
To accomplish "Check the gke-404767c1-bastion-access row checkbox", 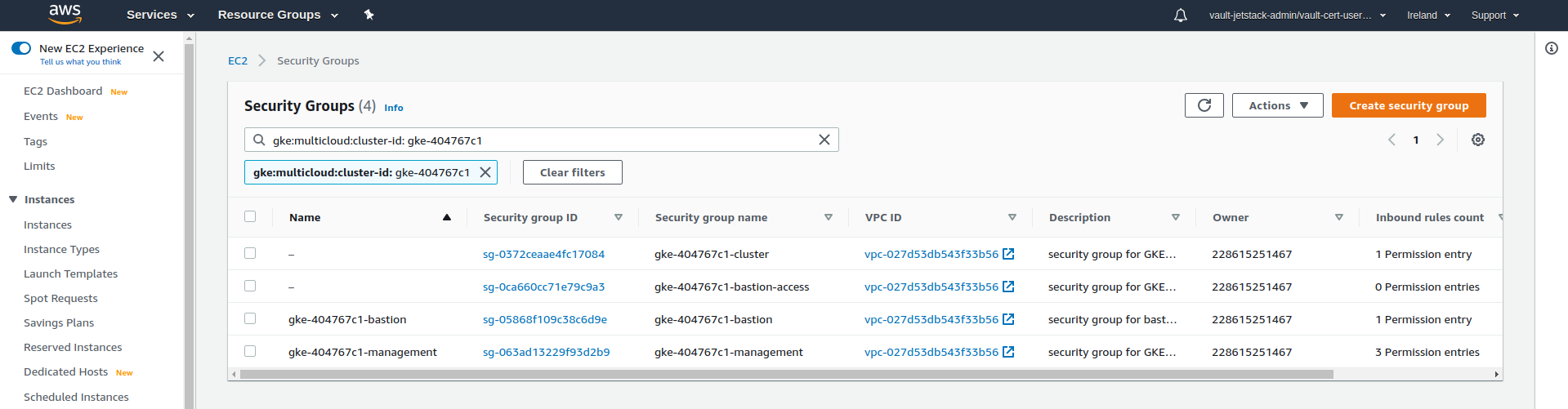I will click(x=250, y=286).
